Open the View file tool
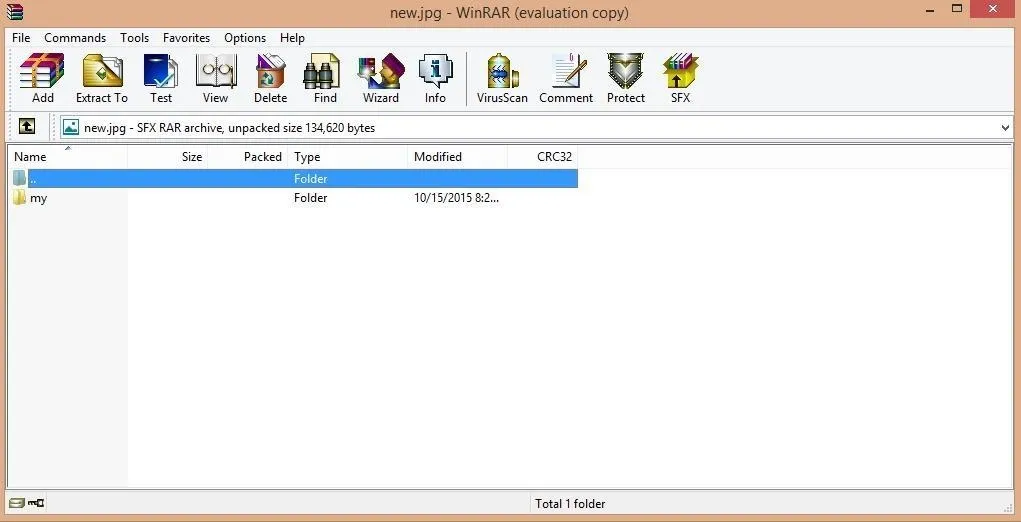 click(216, 78)
